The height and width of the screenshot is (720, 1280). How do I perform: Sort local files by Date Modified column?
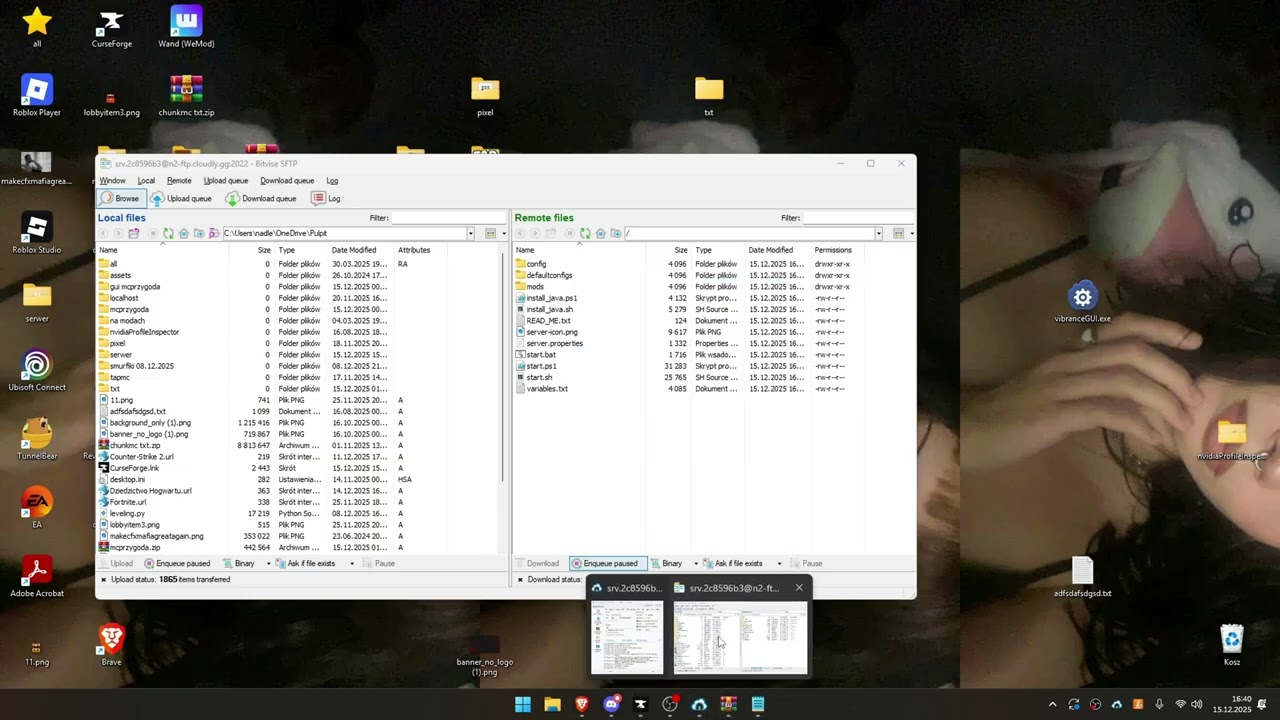point(354,250)
